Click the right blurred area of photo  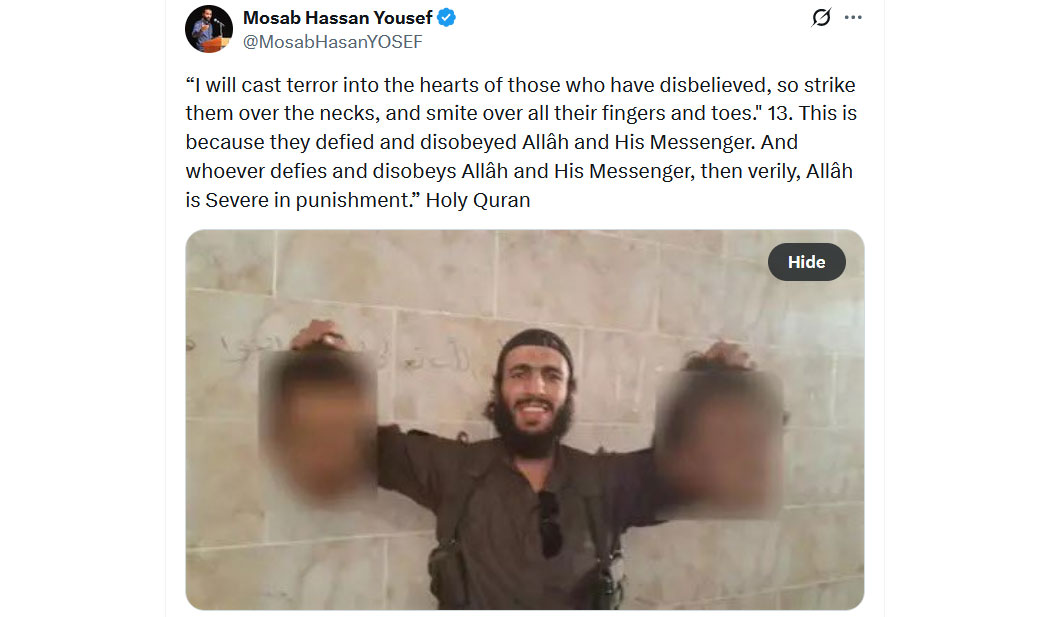718,442
